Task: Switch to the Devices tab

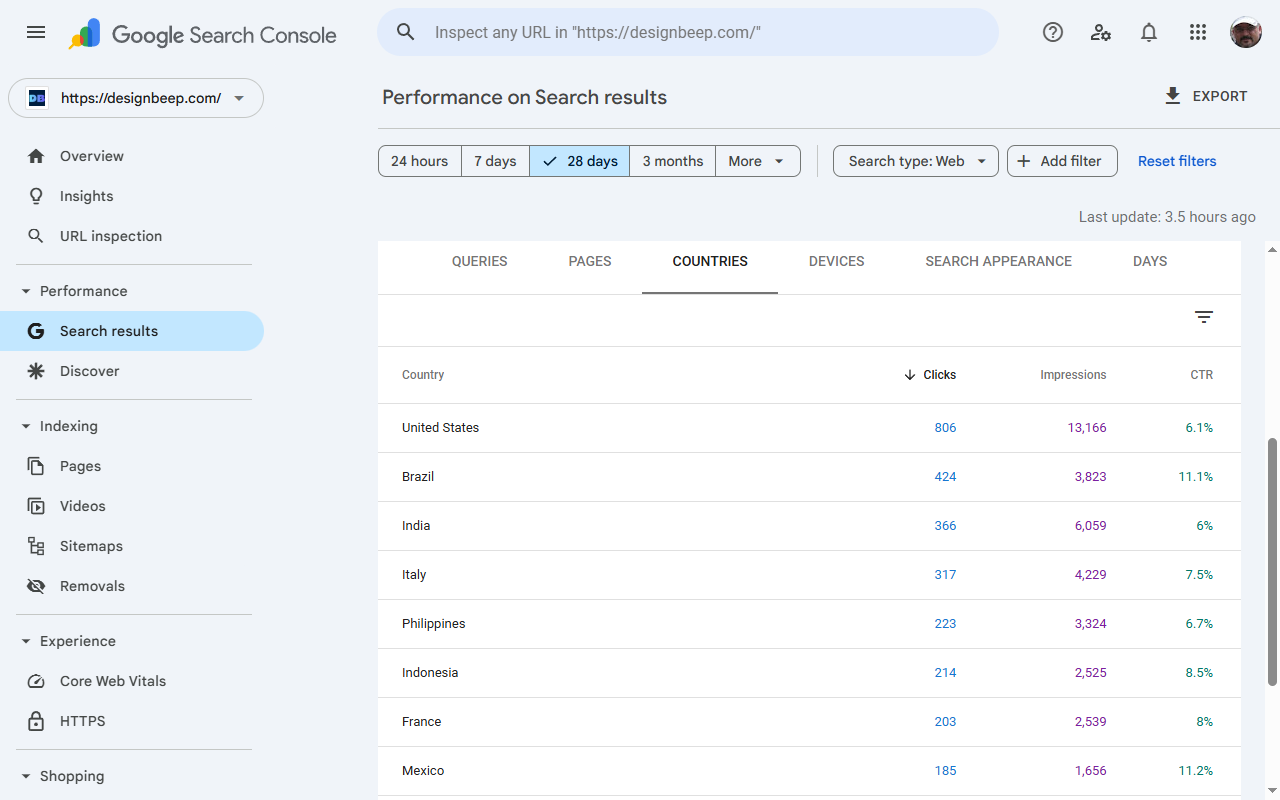Action: pyautogui.click(x=836, y=261)
